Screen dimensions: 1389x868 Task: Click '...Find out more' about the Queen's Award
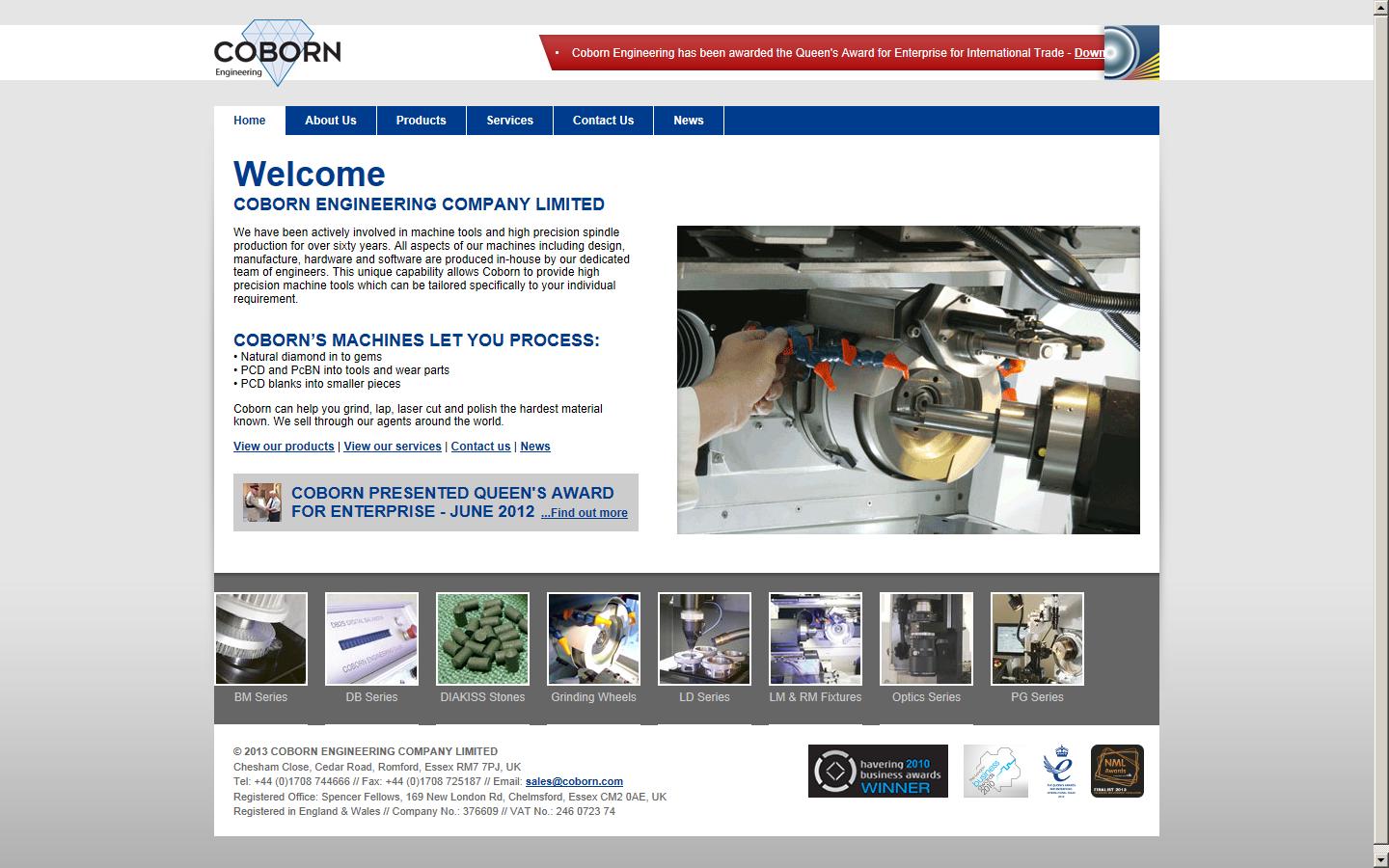pyautogui.click(x=585, y=513)
